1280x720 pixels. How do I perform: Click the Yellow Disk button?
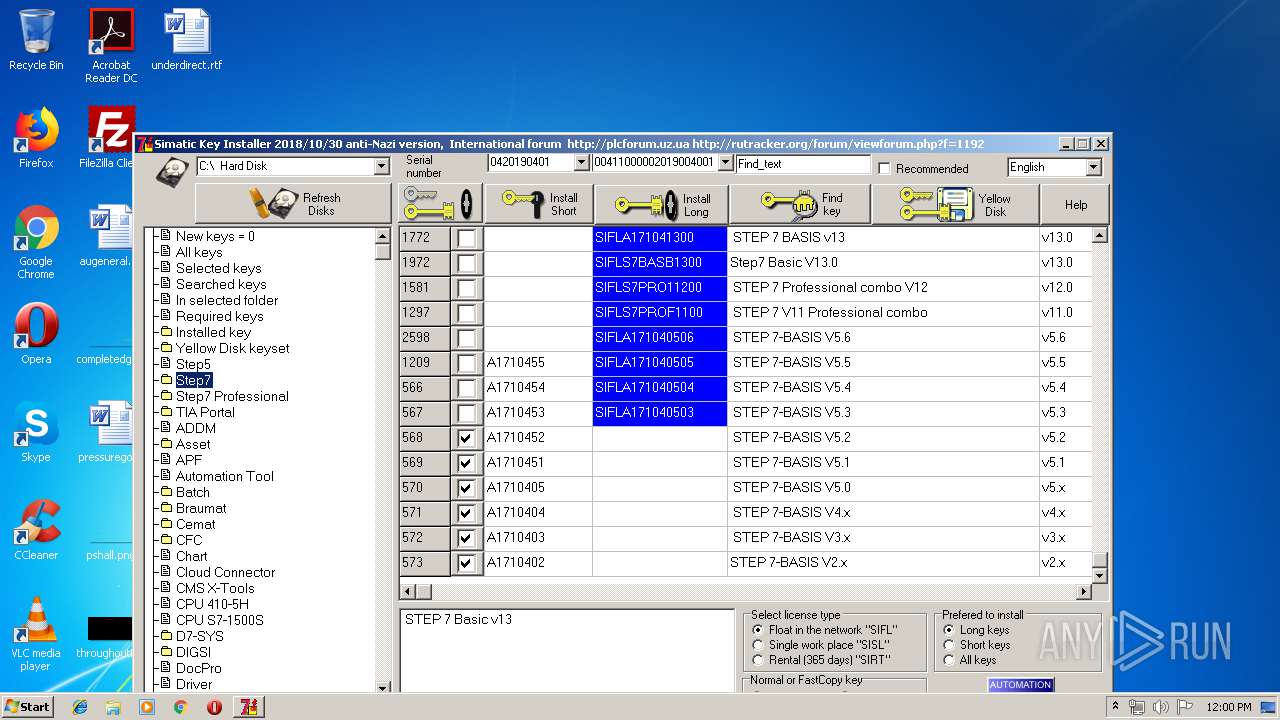[955, 204]
